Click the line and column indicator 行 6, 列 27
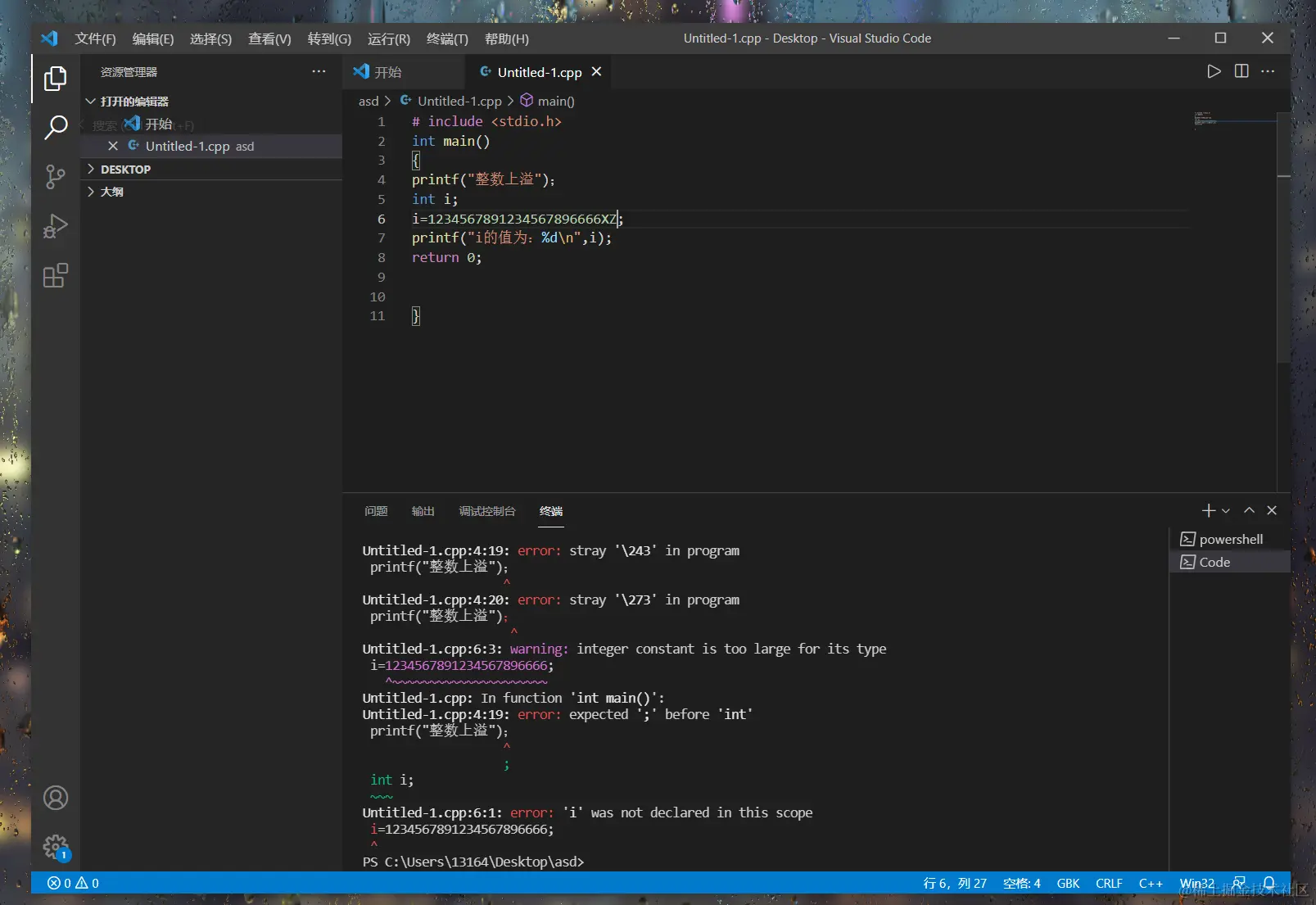Screen dimensions: 1316x905 (x=955, y=883)
